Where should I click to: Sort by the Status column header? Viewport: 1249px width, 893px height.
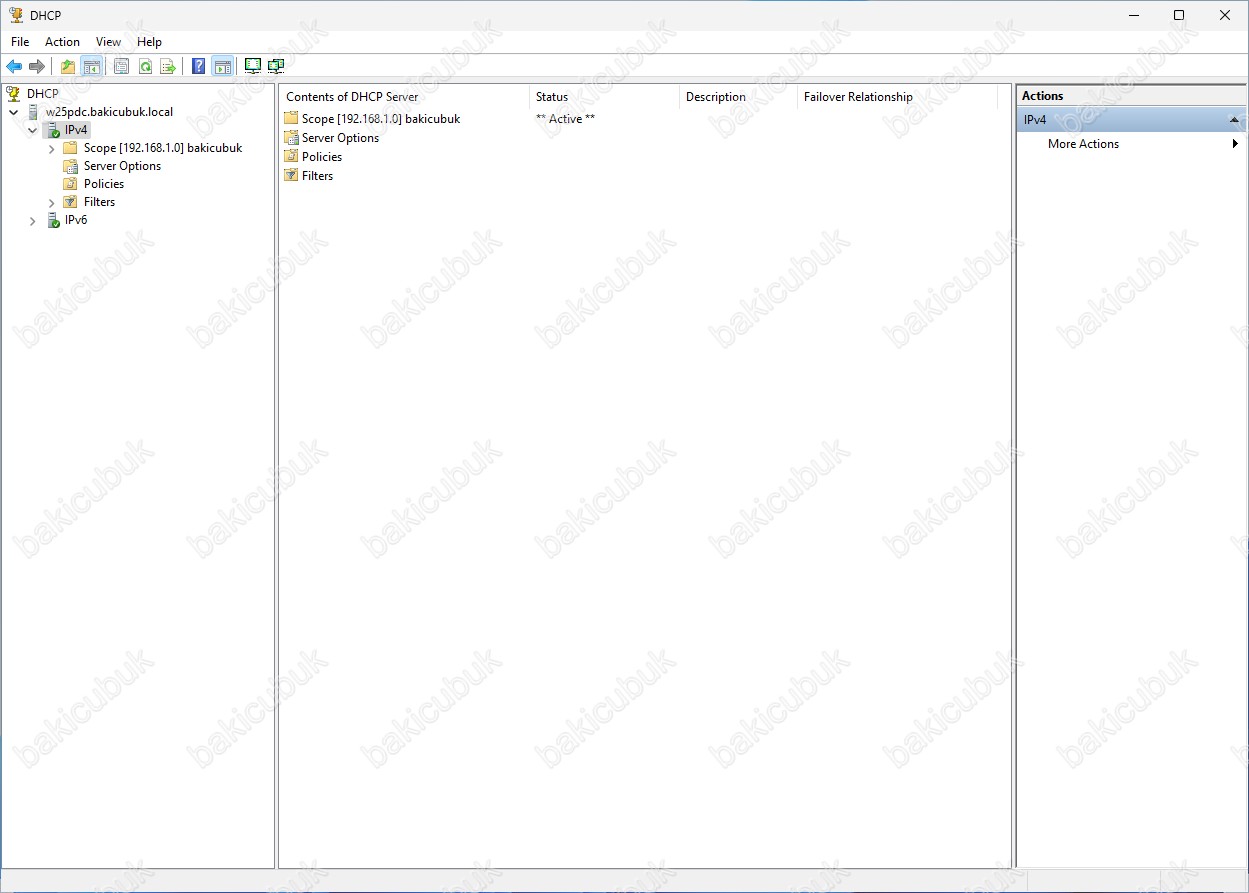point(604,97)
